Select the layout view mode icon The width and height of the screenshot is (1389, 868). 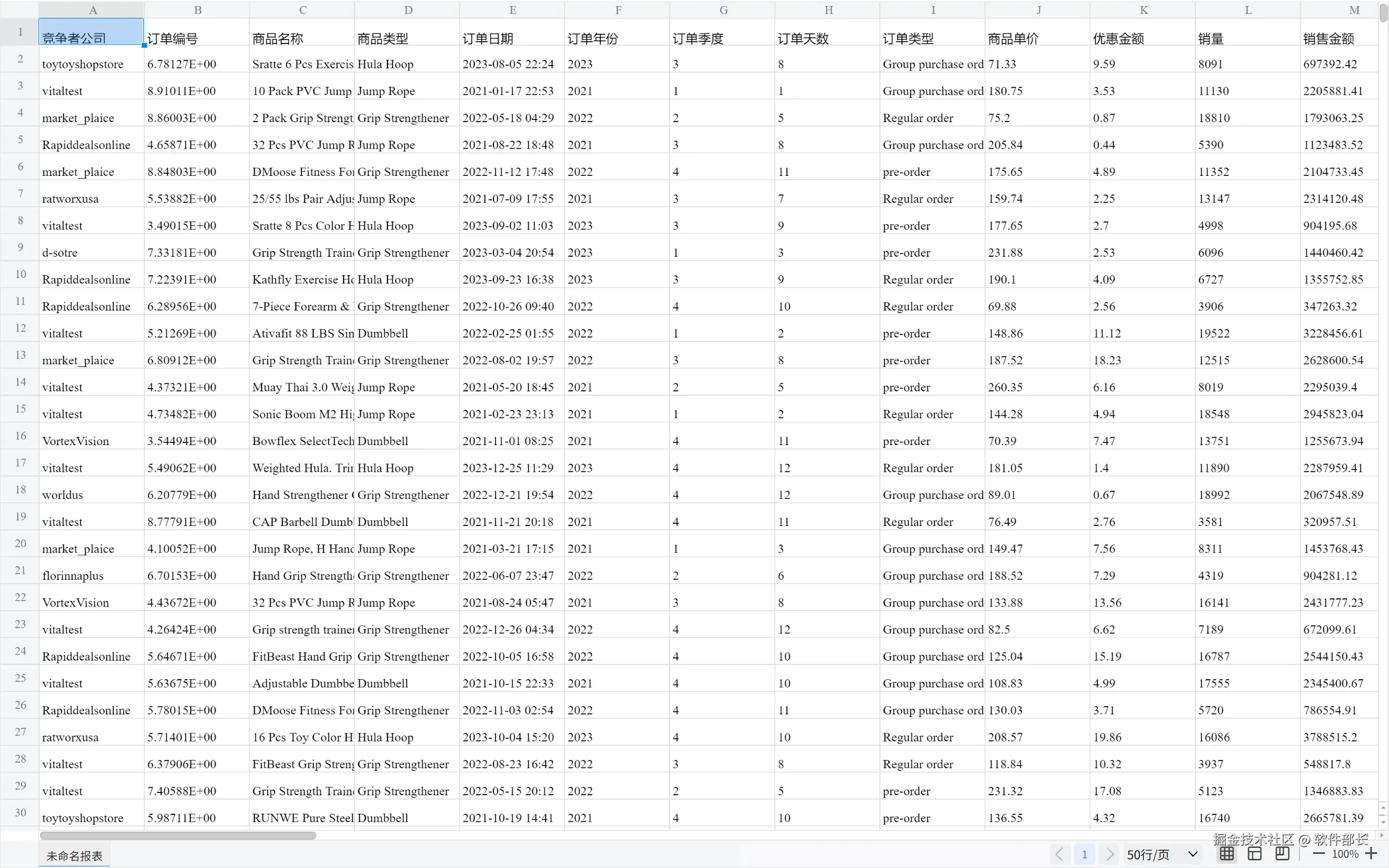(1255, 854)
